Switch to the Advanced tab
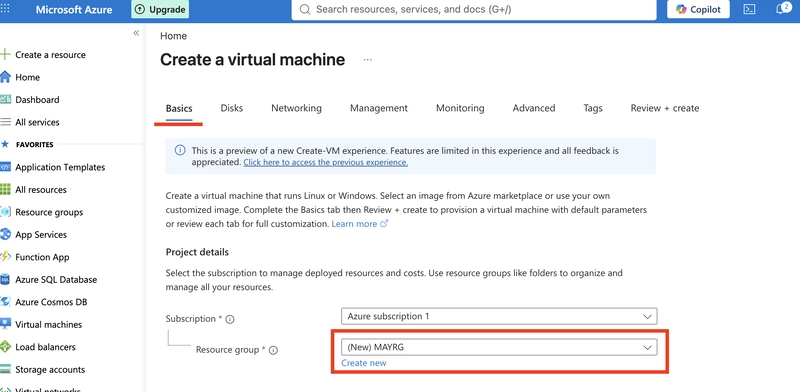Image resolution: width=800 pixels, height=392 pixels. [534, 108]
